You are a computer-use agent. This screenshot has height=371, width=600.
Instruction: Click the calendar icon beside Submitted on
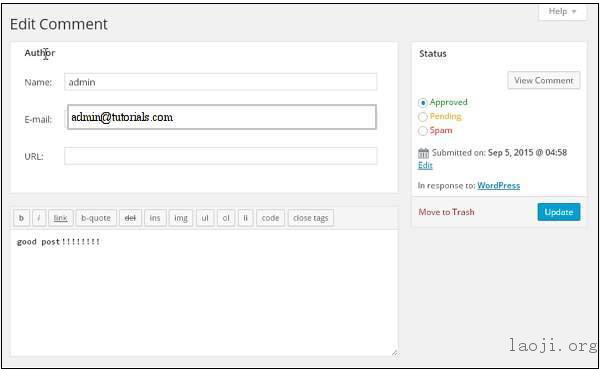pyautogui.click(x=423, y=153)
